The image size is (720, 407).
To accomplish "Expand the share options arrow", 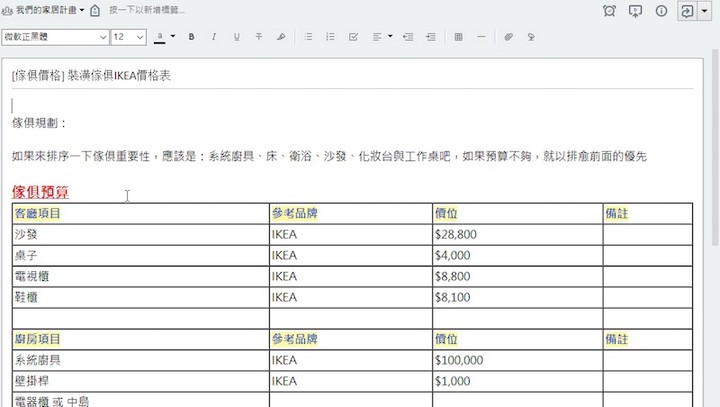I will click(705, 11).
